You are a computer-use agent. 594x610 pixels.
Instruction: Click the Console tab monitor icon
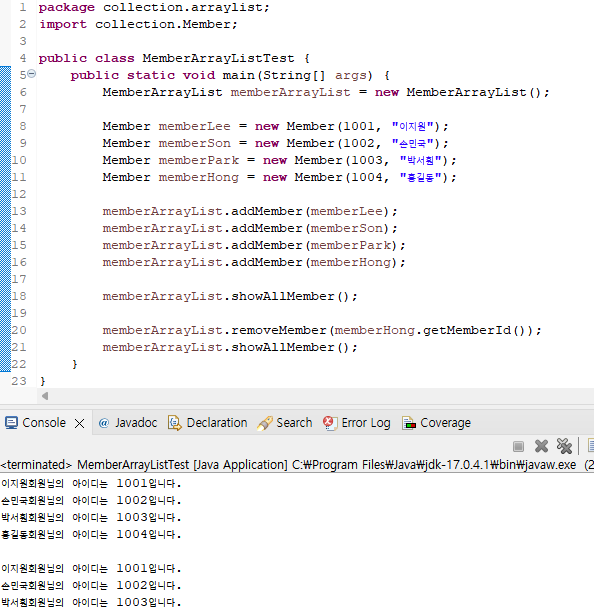coord(11,423)
